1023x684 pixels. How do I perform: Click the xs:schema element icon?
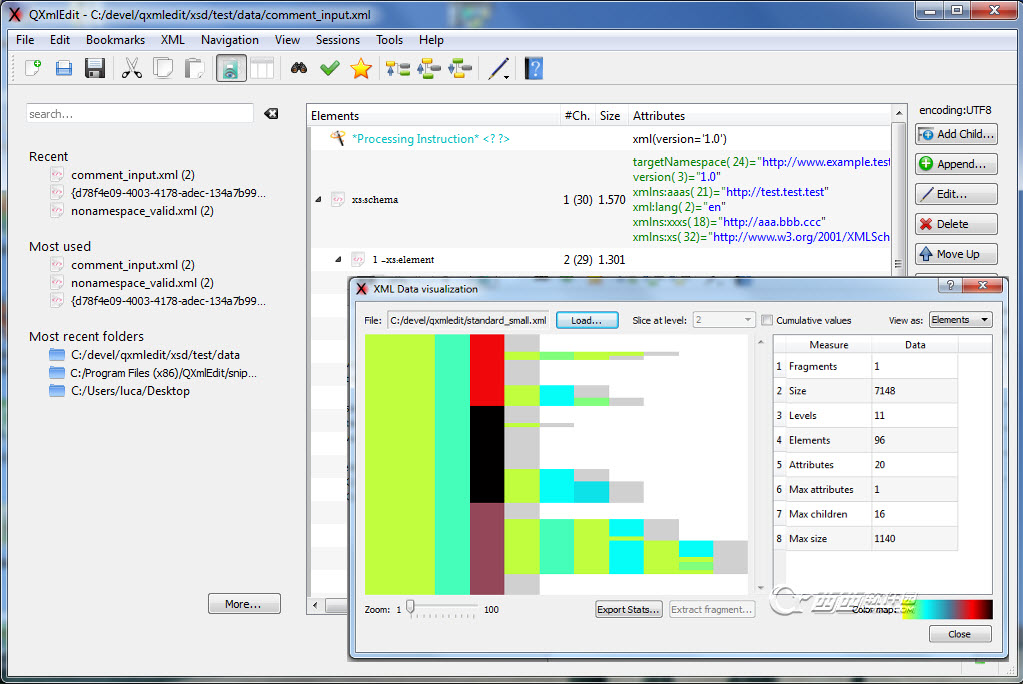tap(338, 199)
